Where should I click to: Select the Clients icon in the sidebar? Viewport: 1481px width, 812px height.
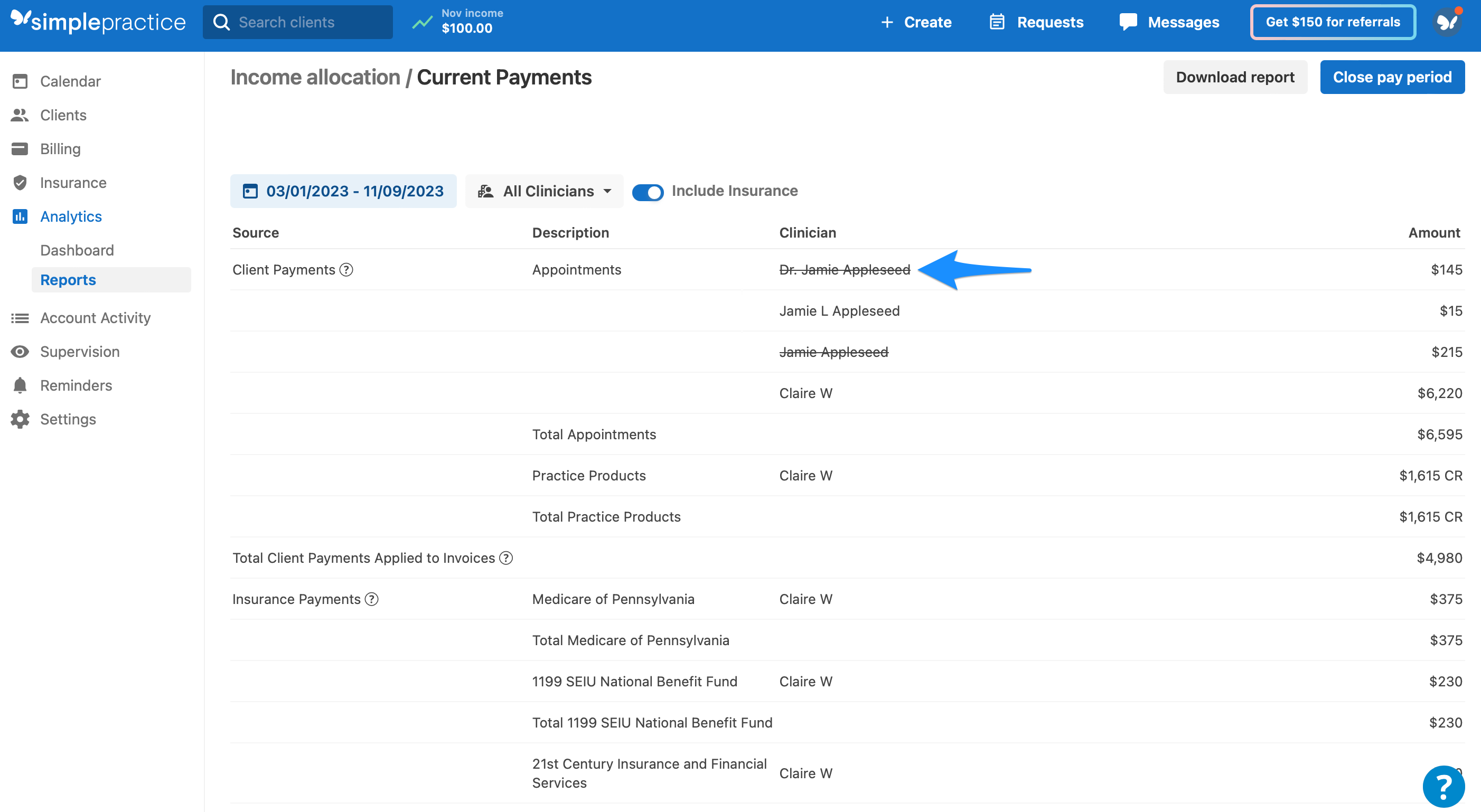[63, 115]
